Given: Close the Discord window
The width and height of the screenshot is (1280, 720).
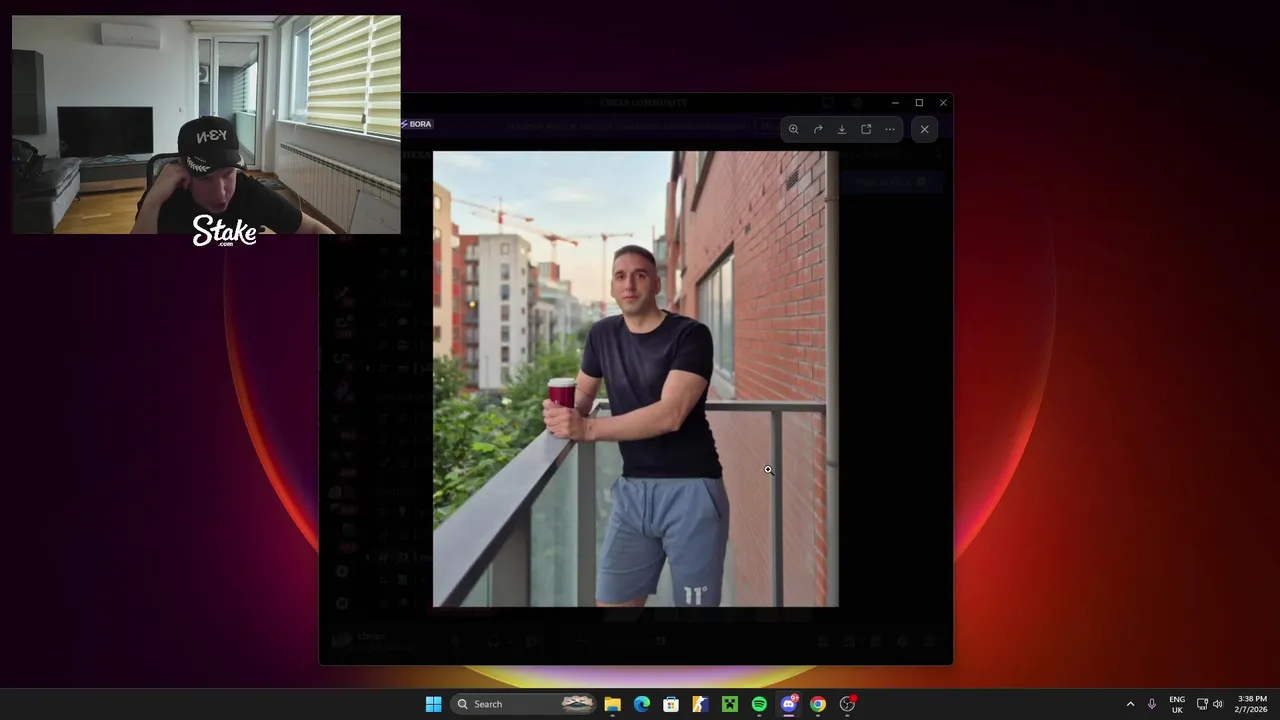Looking at the screenshot, I should [x=943, y=103].
